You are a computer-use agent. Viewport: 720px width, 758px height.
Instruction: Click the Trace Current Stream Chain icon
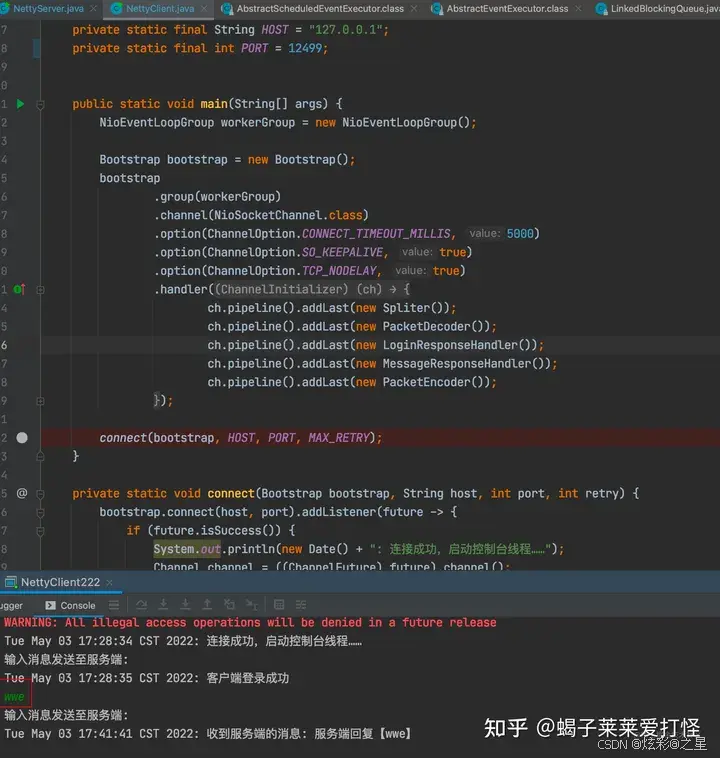301,605
